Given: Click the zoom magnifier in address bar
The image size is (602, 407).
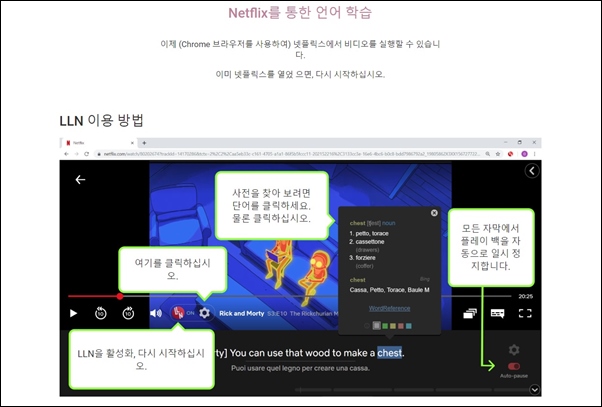Looking at the screenshot, I should click(488, 154).
